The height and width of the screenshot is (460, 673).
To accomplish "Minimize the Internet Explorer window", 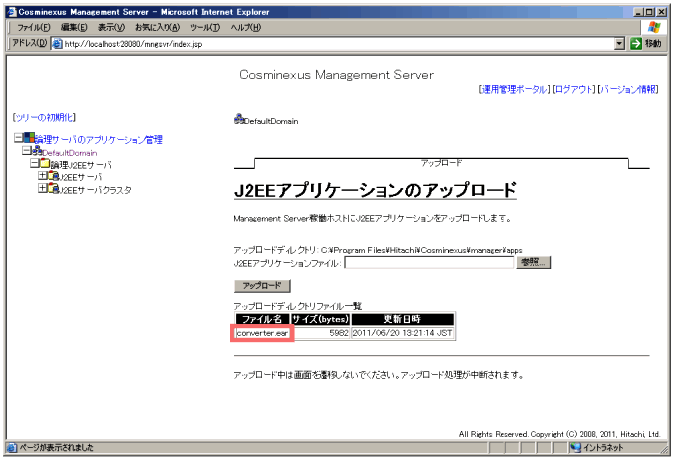I will pos(638,12).
